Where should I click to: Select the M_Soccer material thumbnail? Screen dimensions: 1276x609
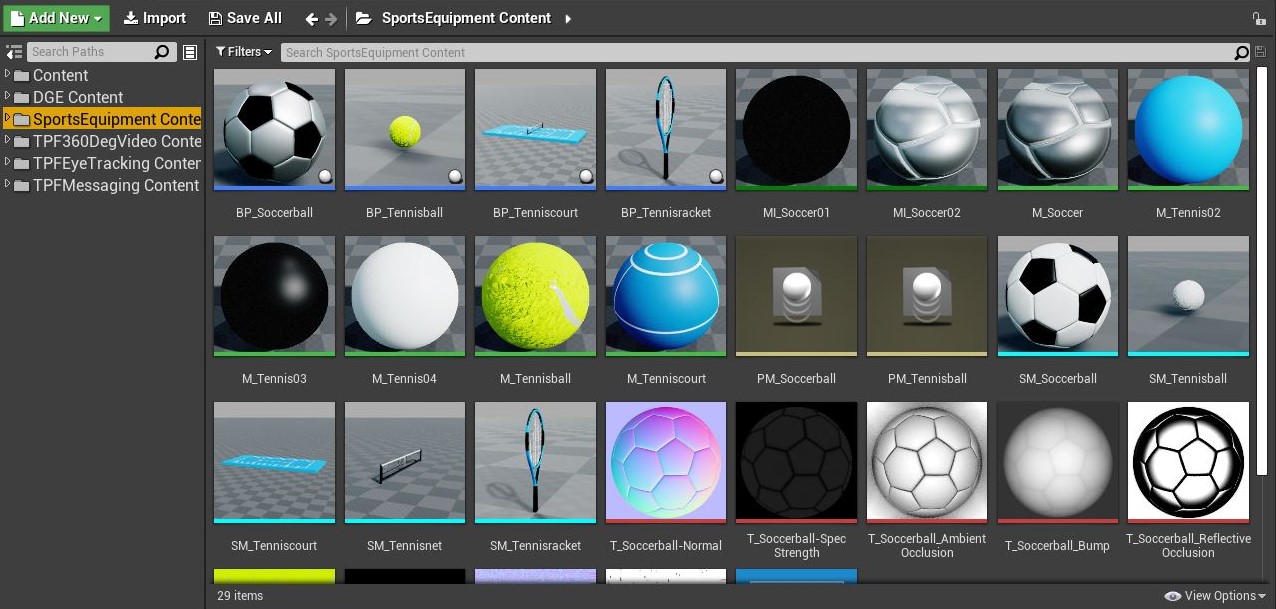click(x=1058, y=129)
